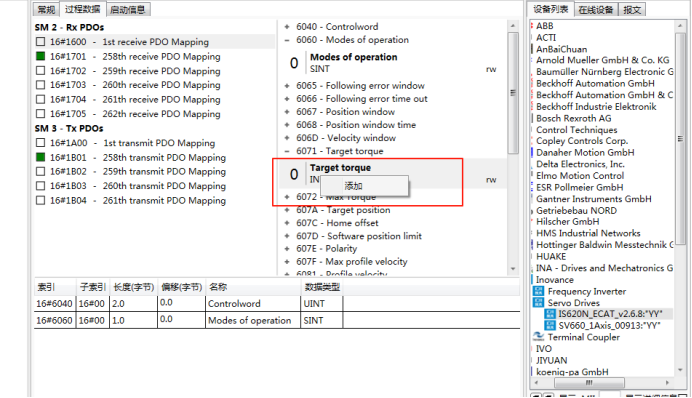Click the Frequency Inverter device icon
This screenshot has width=692, height=398.
click(x=538, y=291)
